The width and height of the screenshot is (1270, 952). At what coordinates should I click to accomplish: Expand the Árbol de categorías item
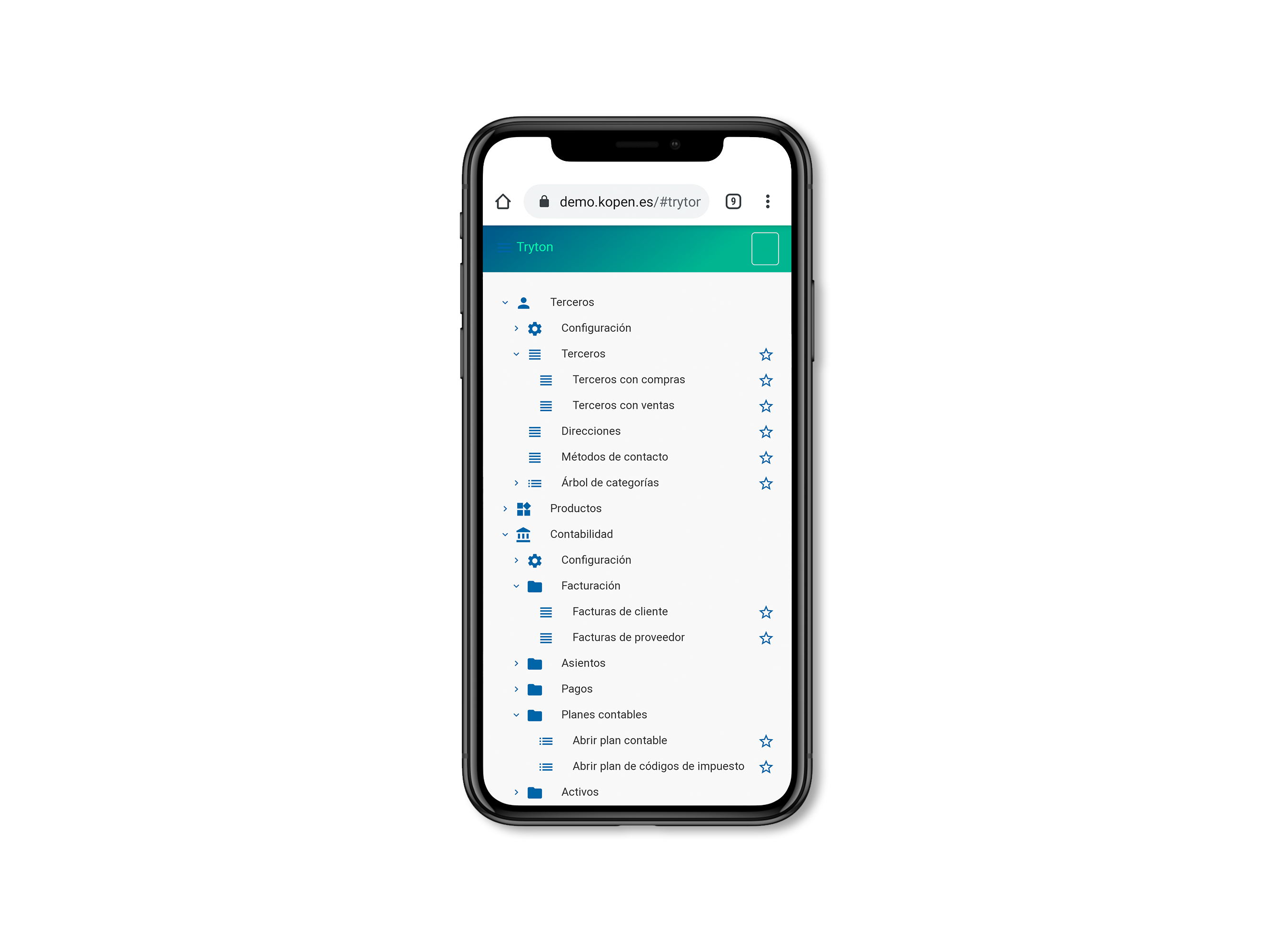[x=514, y=484]
